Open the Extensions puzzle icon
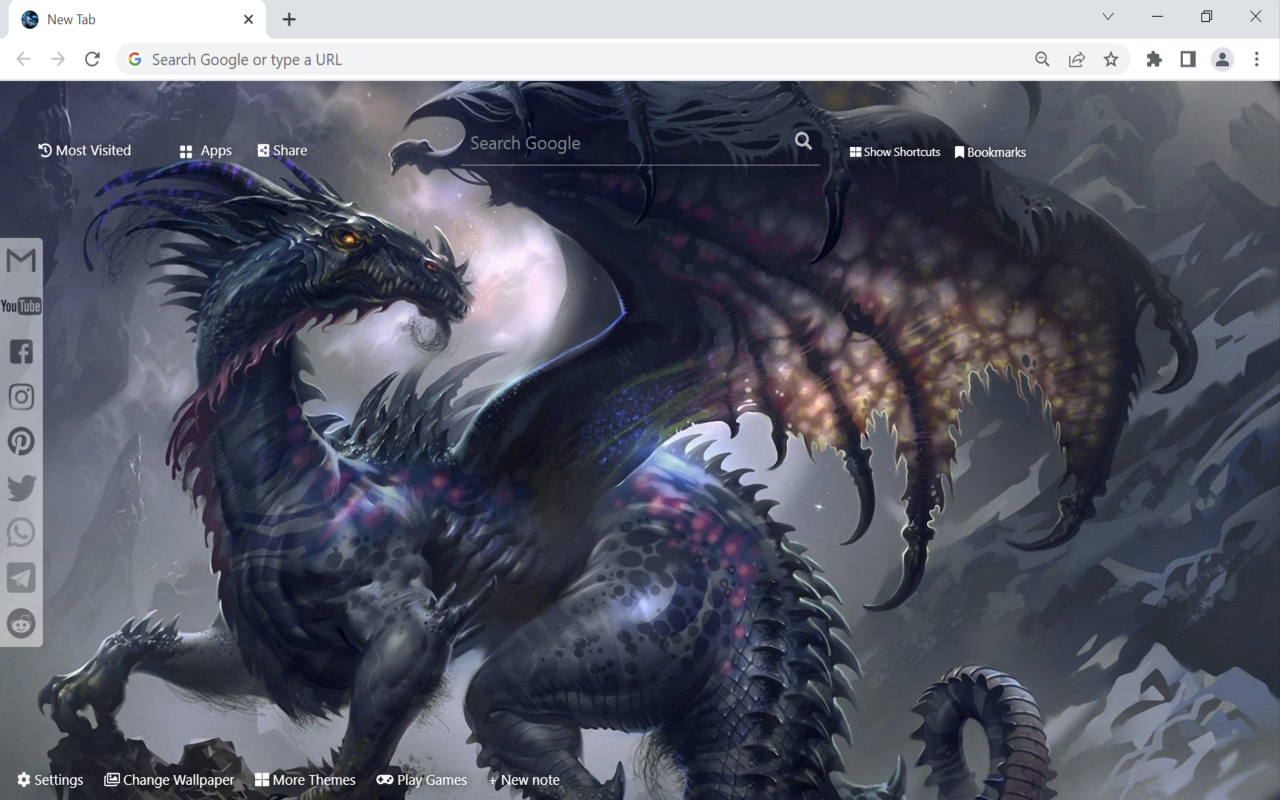Screen dimensions: 1280x800 [1154, 59]
